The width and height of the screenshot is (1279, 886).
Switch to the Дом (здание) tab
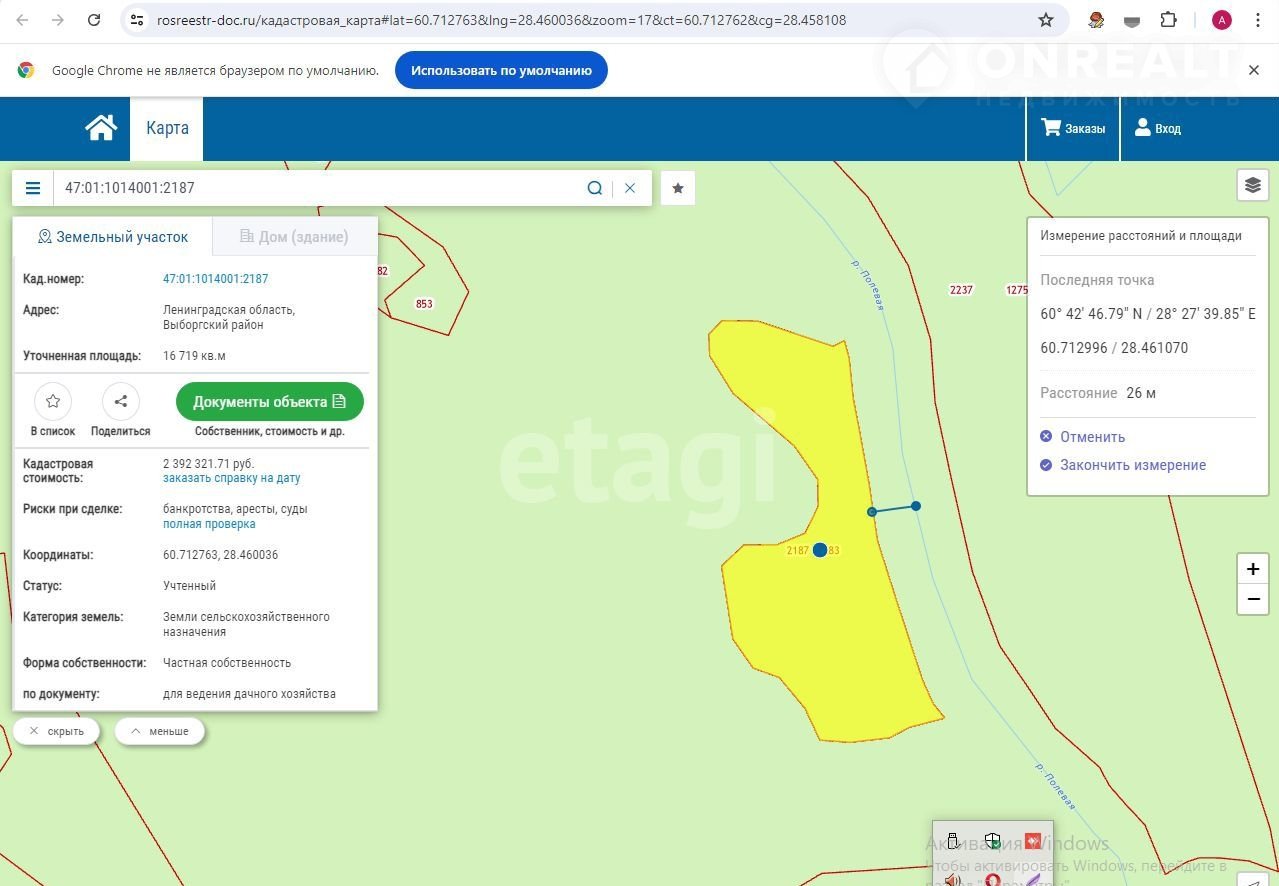tap(294, 237)
